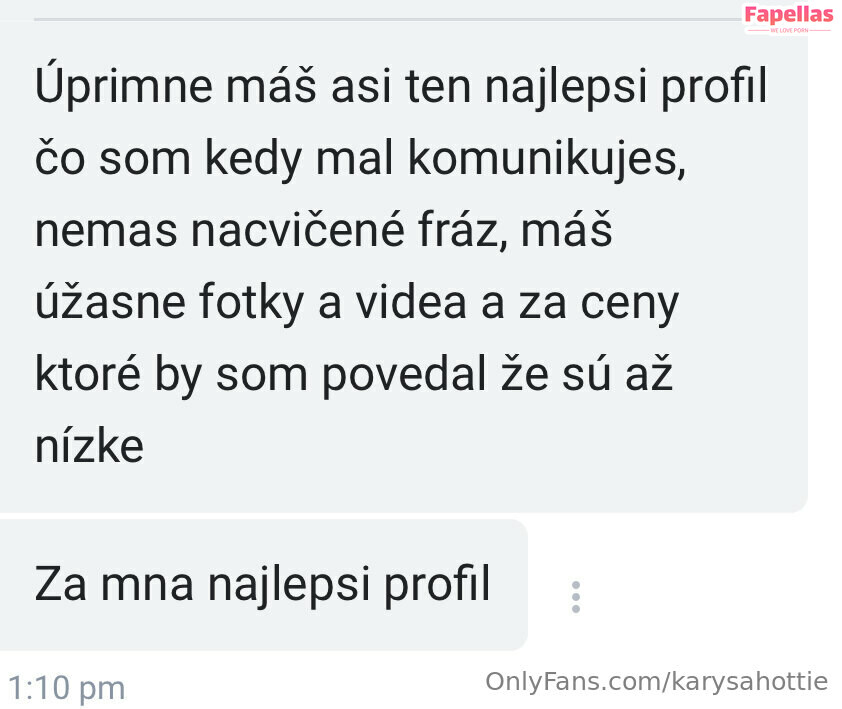Image resolution: width=842 pixels, height=709 pixels.
Task: Click the word 'komunikujes' in the message
Action: (547, 159)
